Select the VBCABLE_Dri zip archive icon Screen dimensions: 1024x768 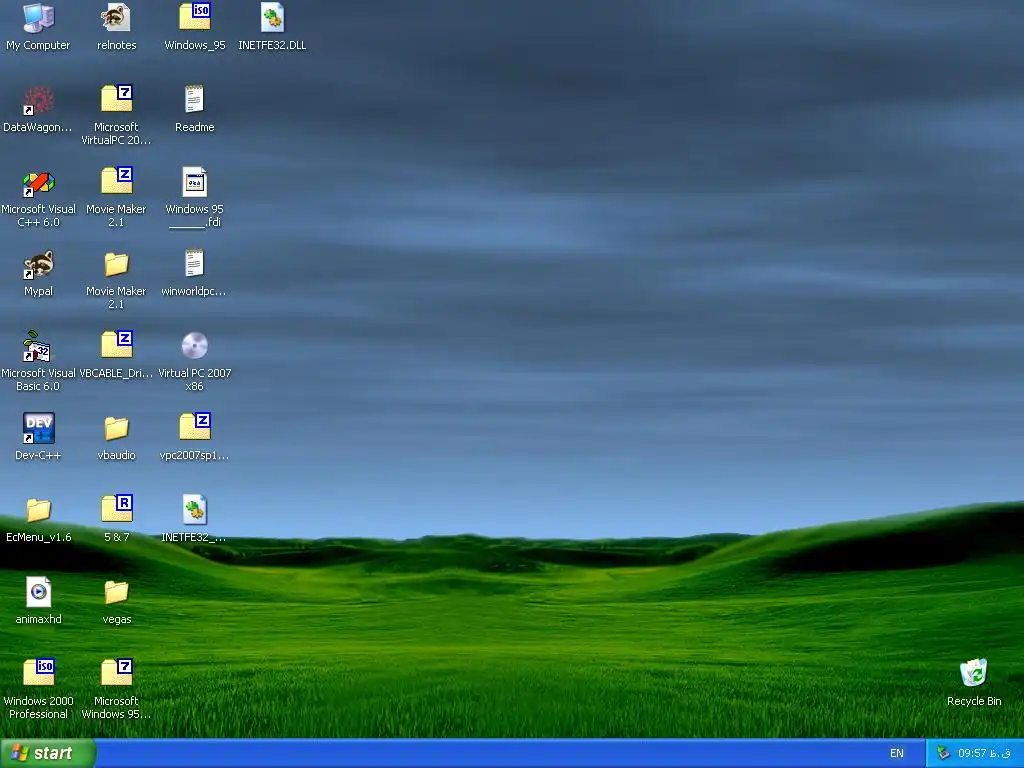click(116, 347)
